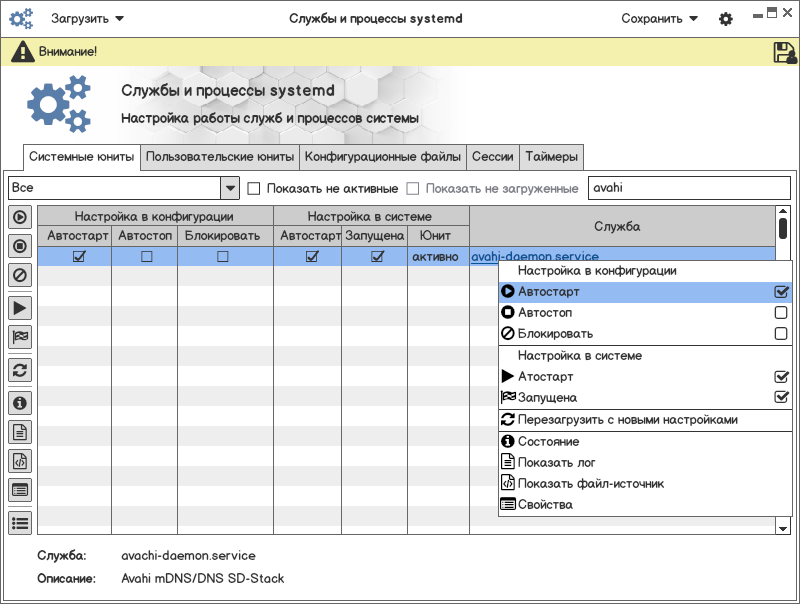Click the properties list icon at toolbar bottom
Viewport: 800px width, 604px height.
(20, 490)
